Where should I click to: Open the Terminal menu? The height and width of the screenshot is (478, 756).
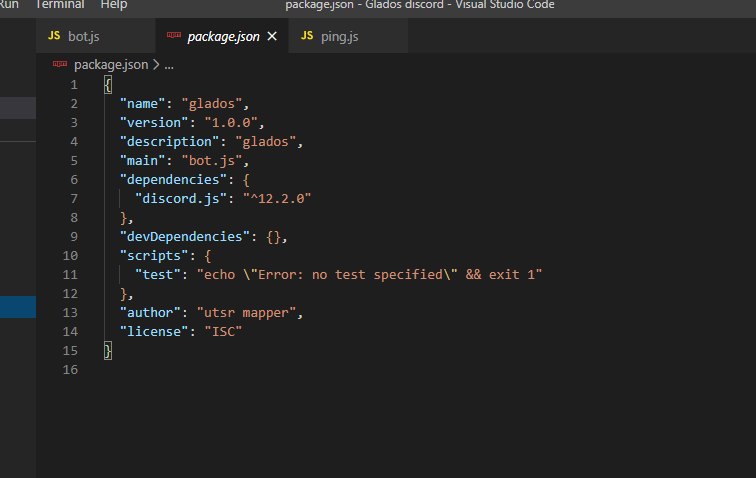60,5
